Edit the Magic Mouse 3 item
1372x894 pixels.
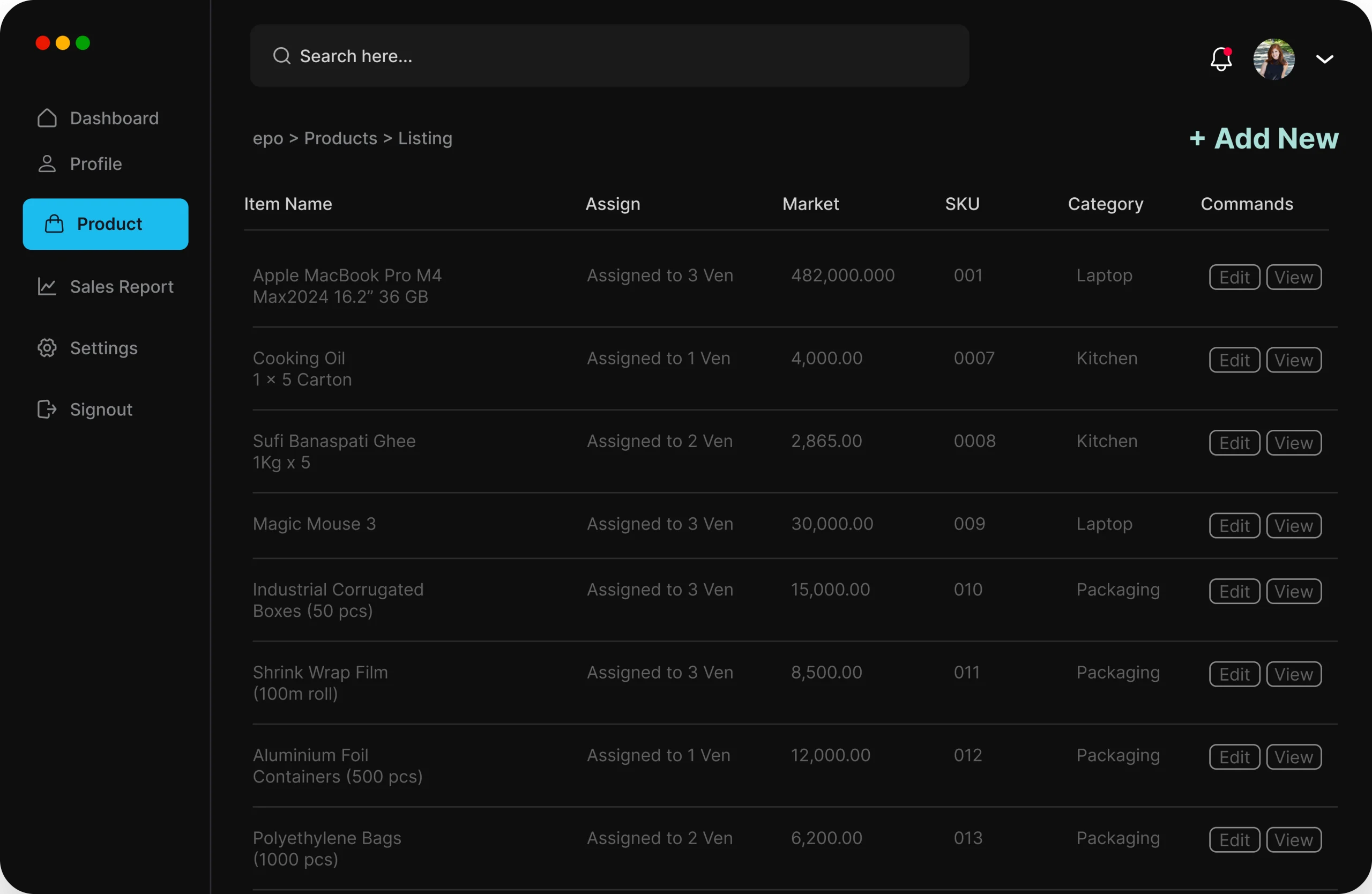1234,526
